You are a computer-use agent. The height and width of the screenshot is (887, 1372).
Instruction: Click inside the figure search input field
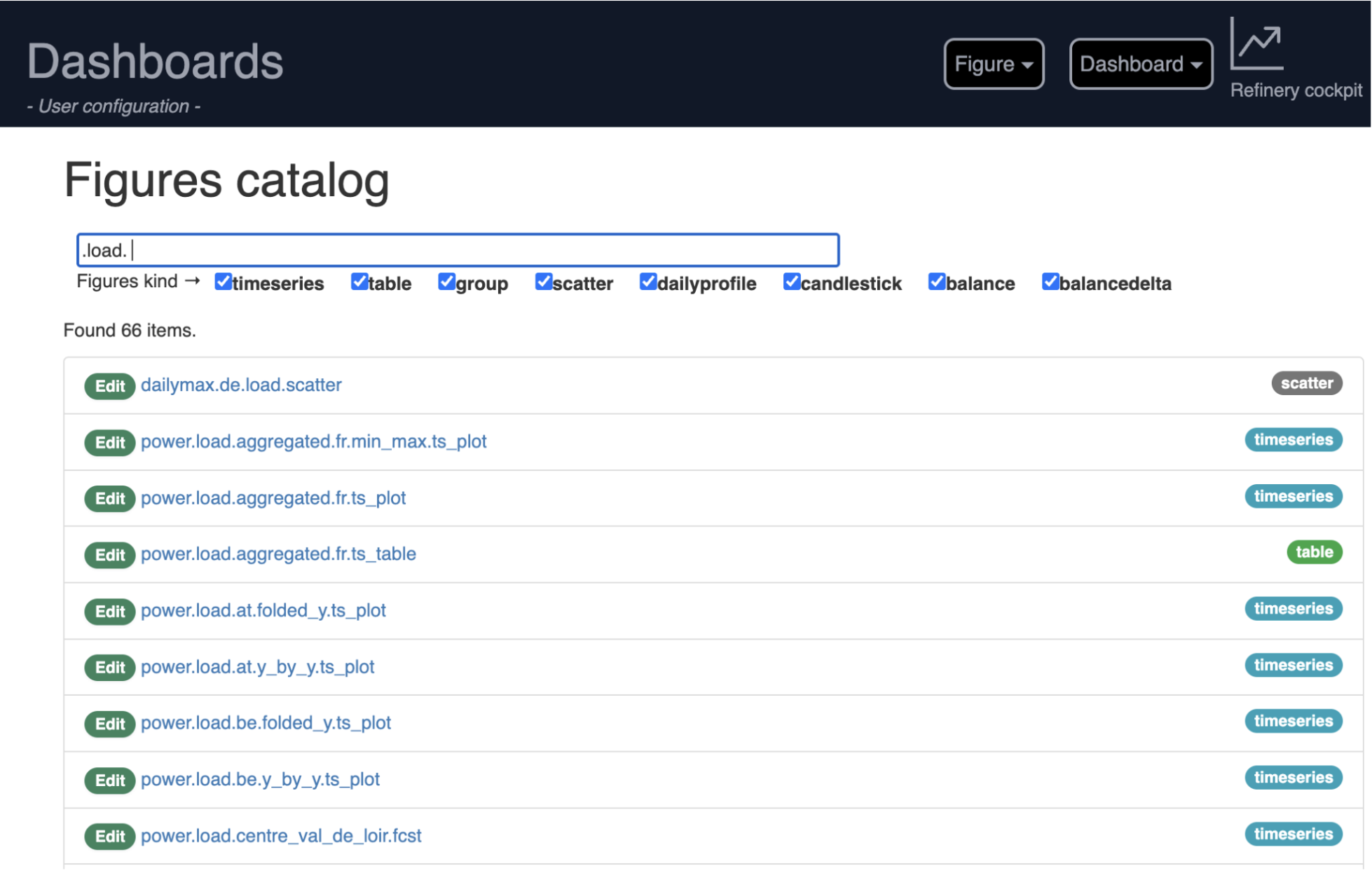(x=455, y=249)
